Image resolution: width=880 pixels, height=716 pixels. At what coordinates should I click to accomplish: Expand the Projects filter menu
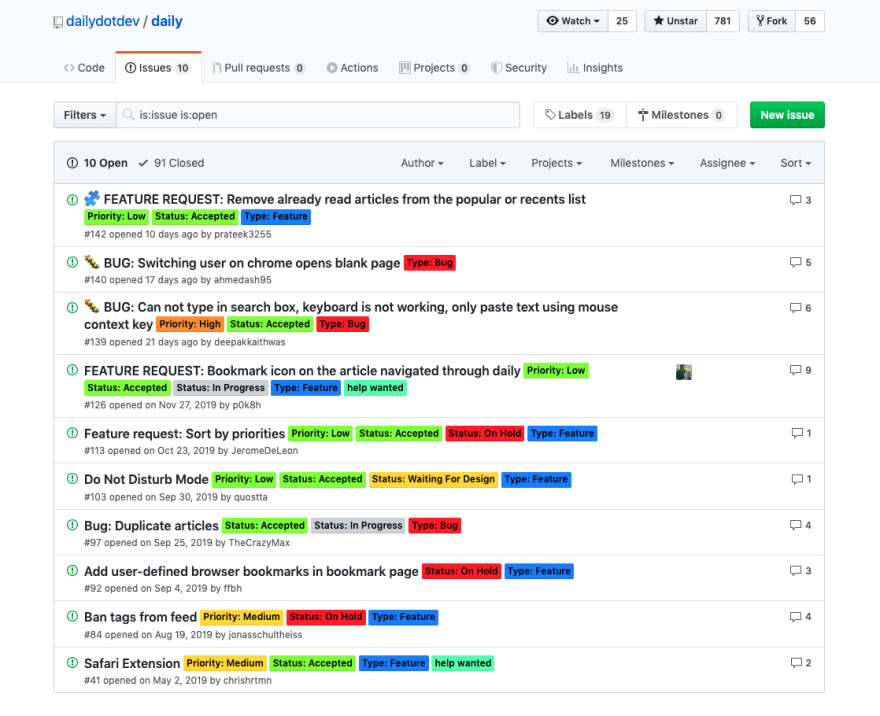pos(557,163)
